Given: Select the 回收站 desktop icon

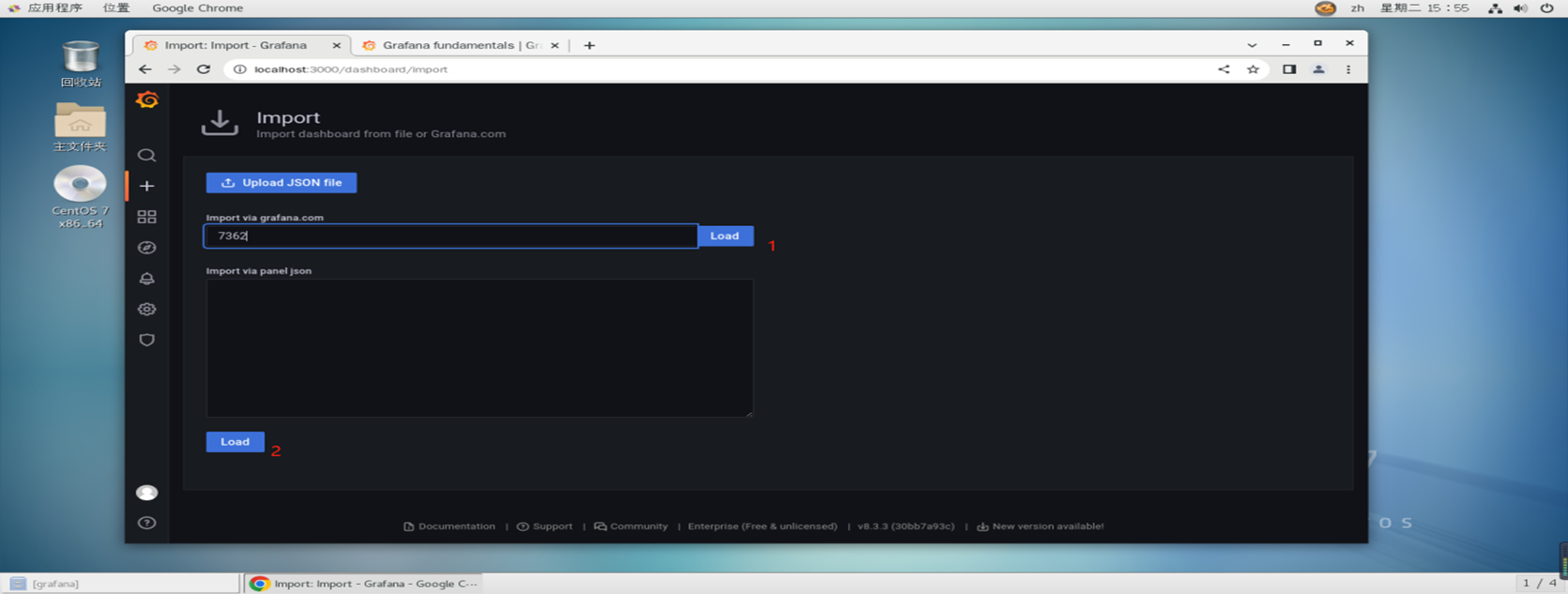Looking at the screenshot, I should 81,64.
